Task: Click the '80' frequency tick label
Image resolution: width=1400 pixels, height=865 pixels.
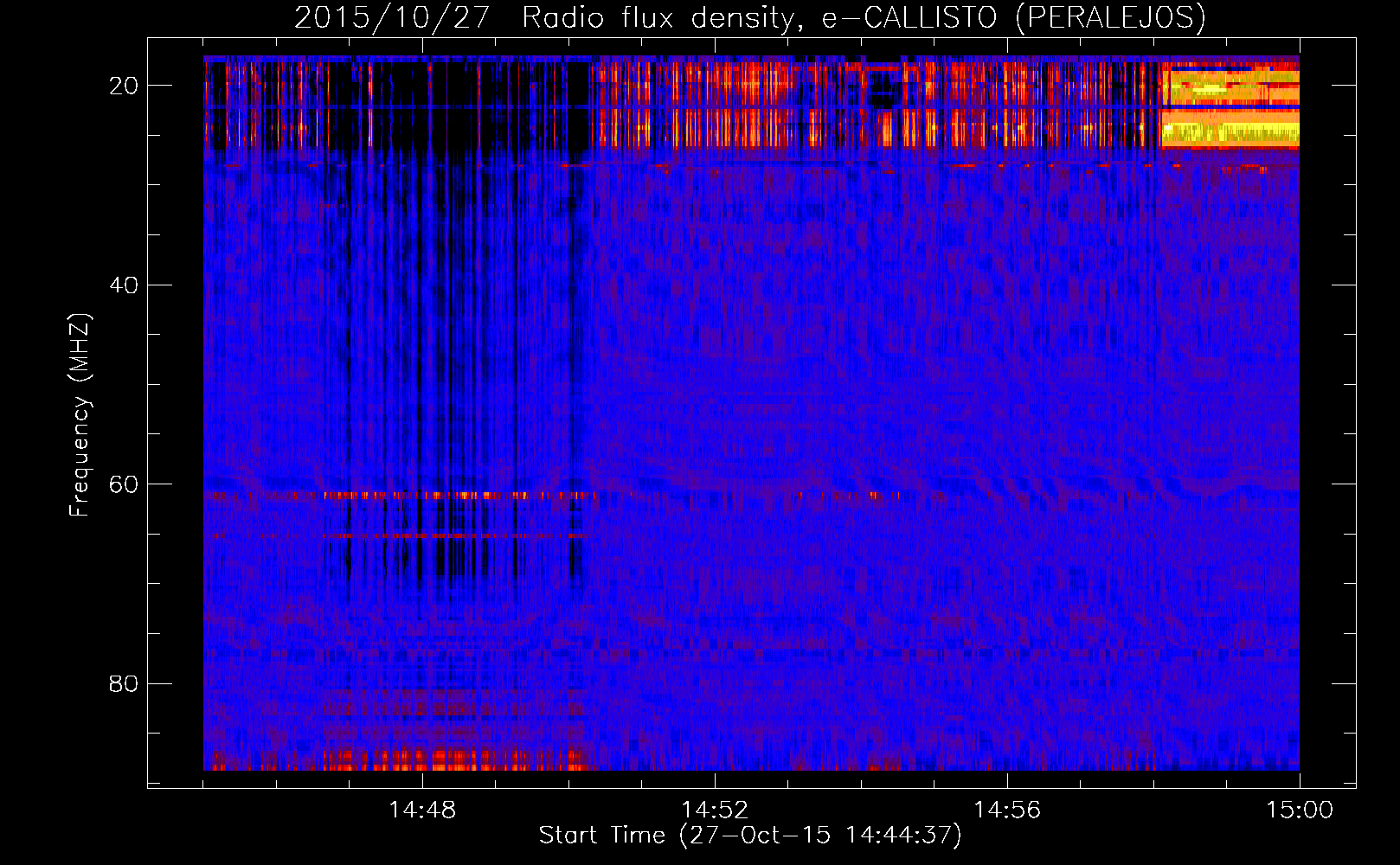Action: pyautogui.click(x=125, y=683)
